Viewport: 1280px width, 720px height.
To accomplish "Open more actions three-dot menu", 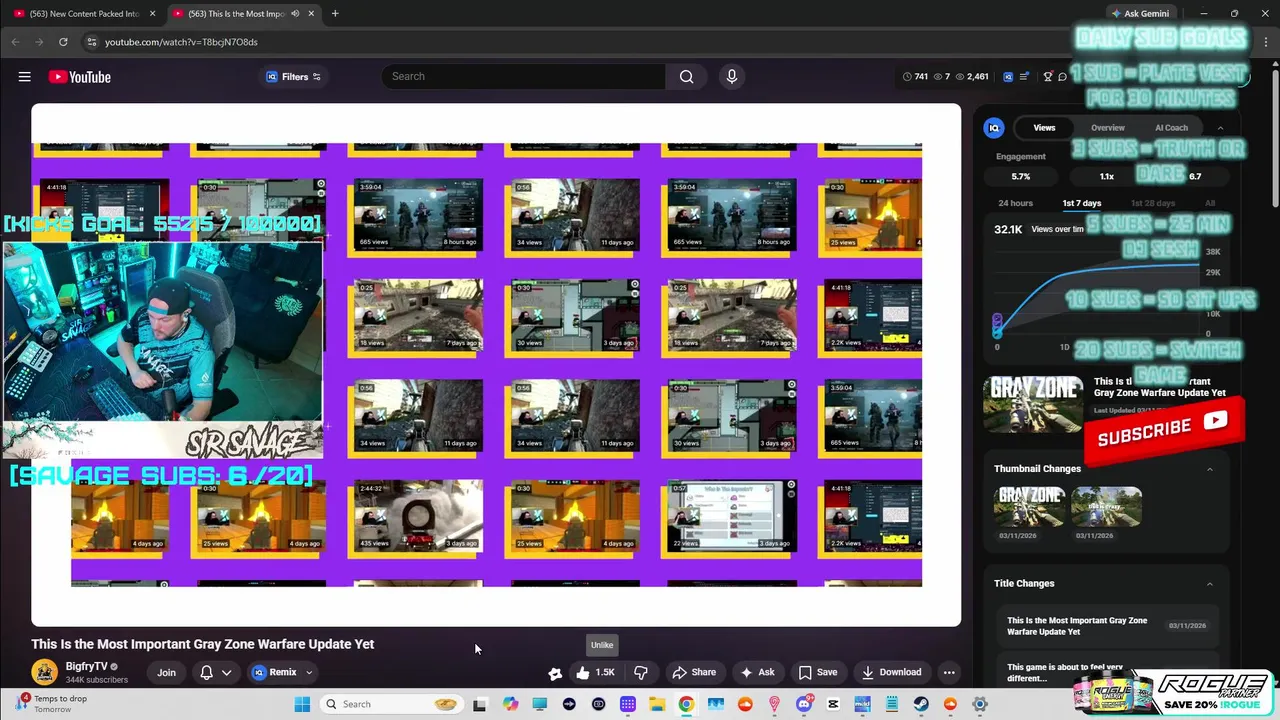I will pyautogui.click(x=949, y=672).
